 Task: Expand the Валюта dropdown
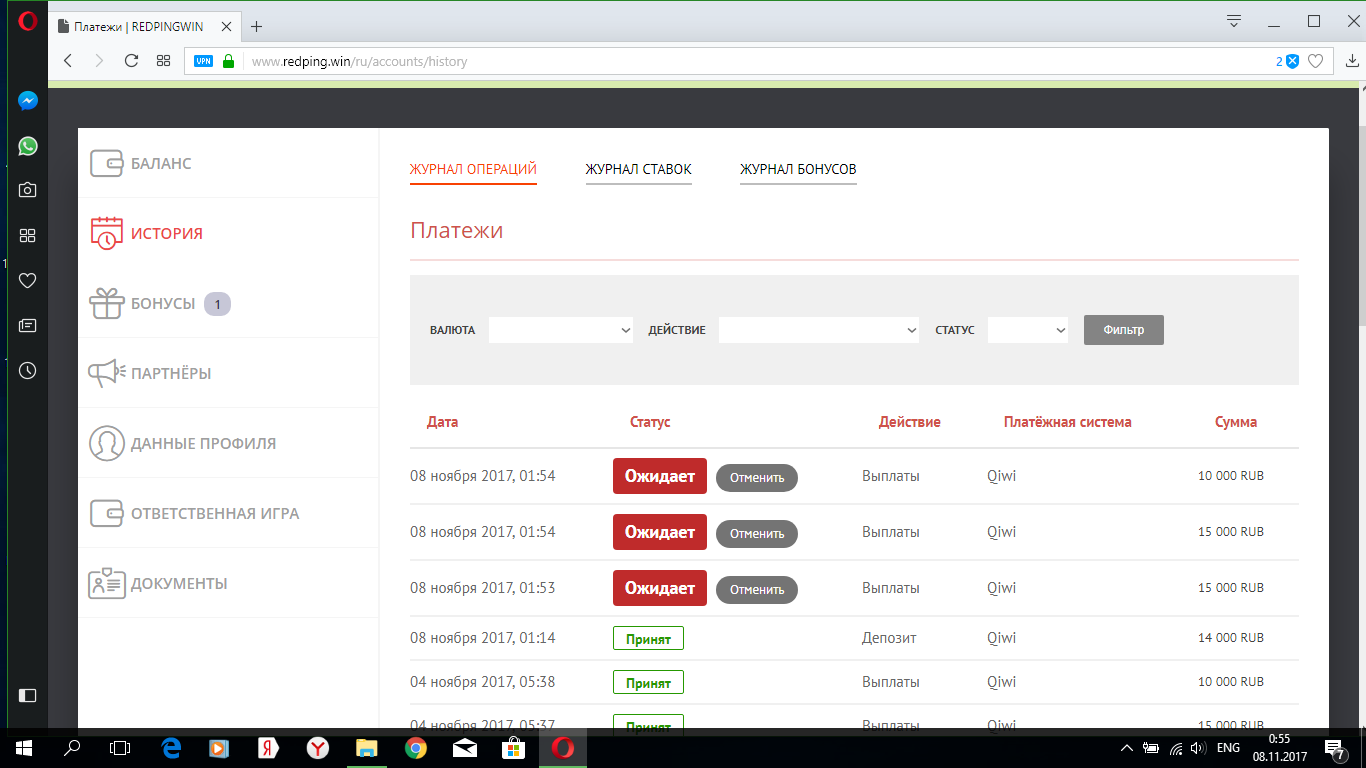pyautogui.click(x=561, y=330)
